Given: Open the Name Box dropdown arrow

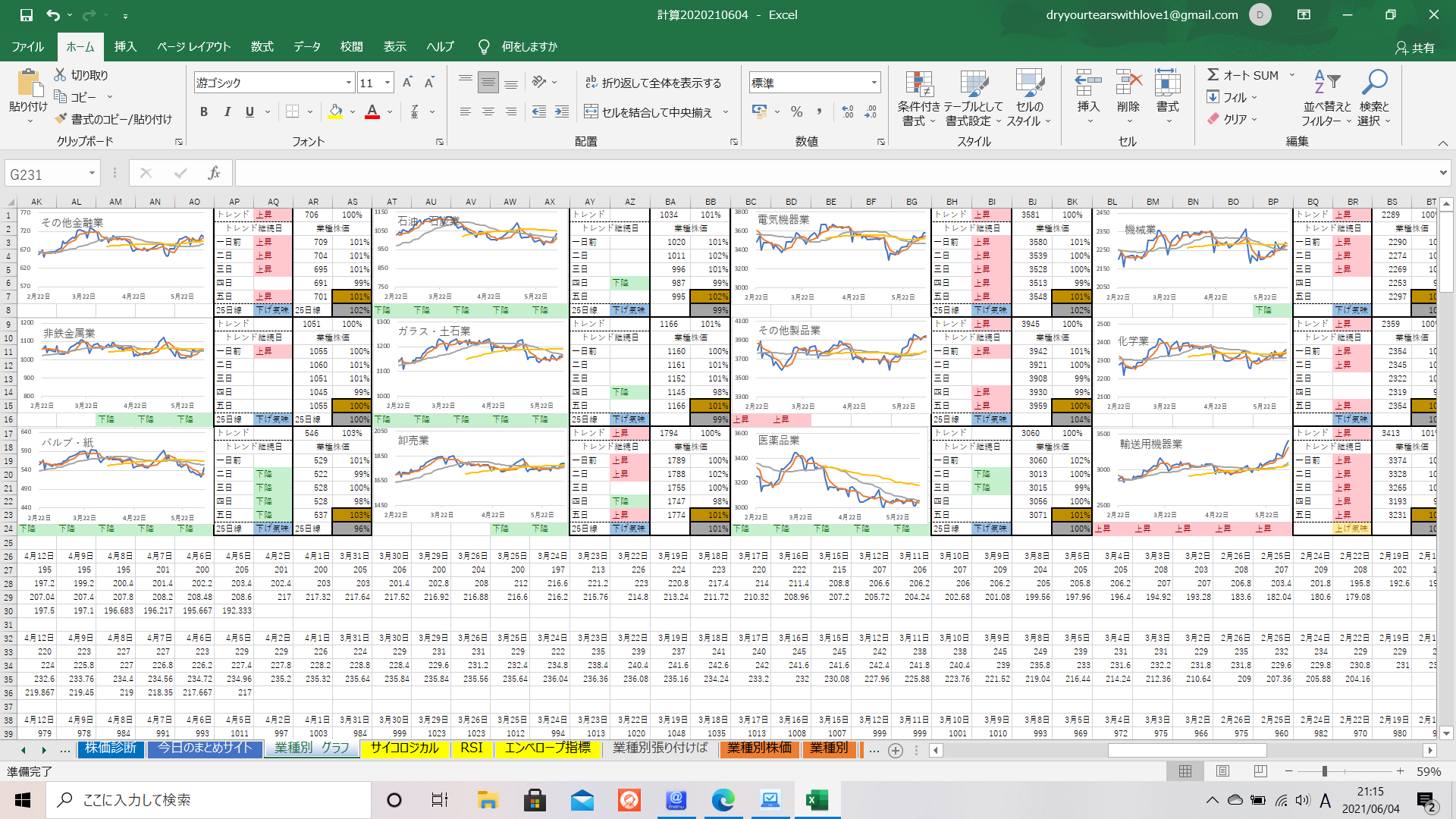Looking at the screenshot, I should pos(92,174).
